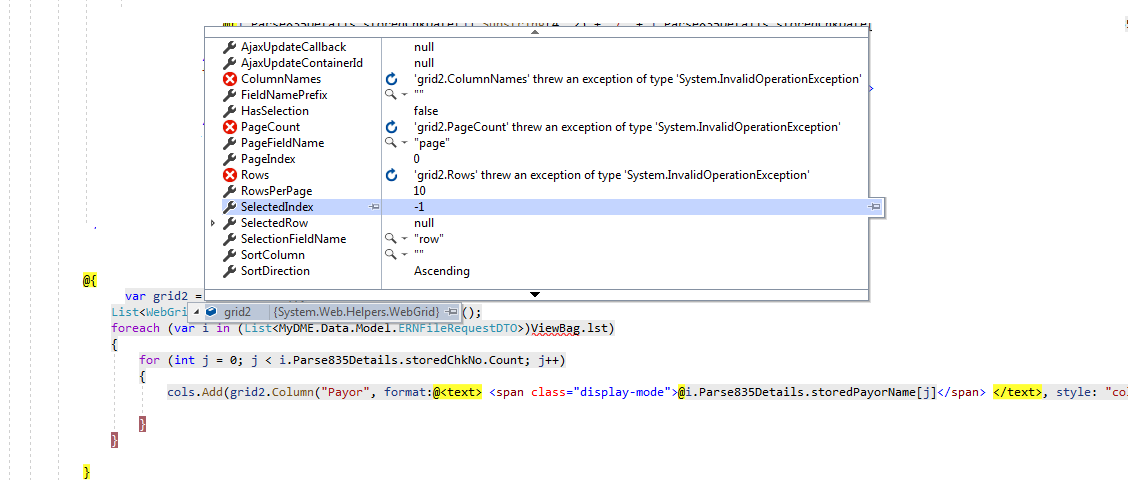This screenshot has height=480, width=1128.
Task: Click the wrench icon beside RowsPerPage
Action: (x=229, y=191)
